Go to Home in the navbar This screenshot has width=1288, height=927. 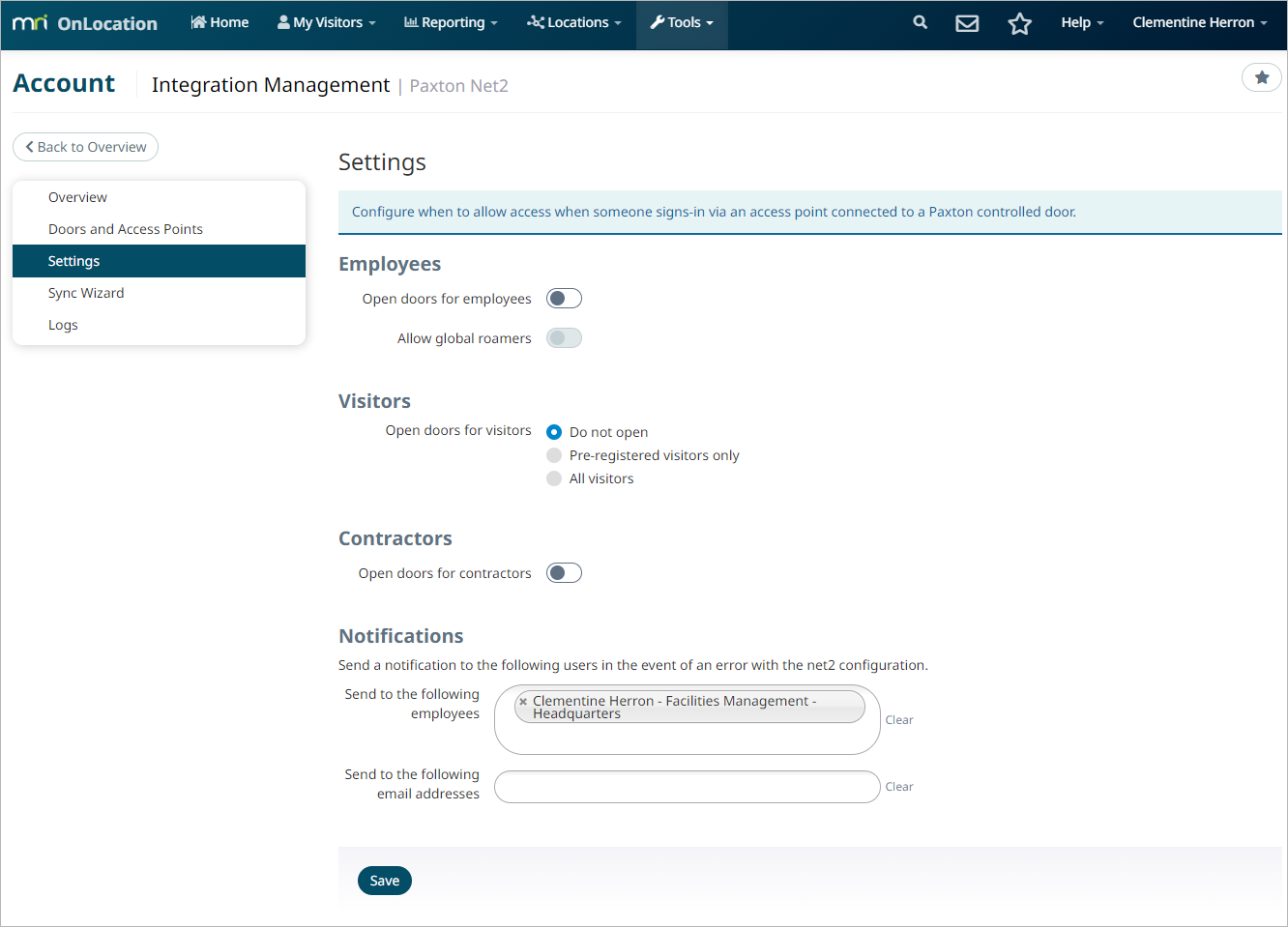[x=220, y=22]
